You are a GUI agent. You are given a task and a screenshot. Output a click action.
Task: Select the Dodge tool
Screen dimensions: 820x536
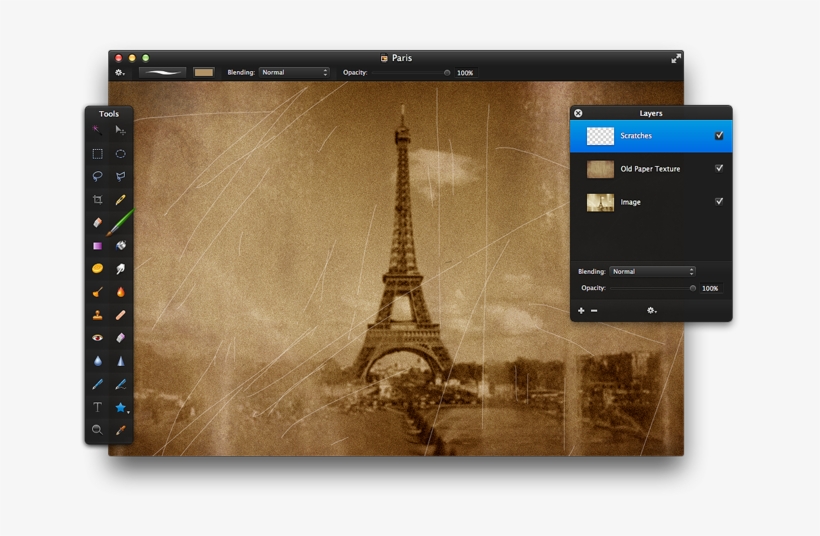tap(97, 292)
